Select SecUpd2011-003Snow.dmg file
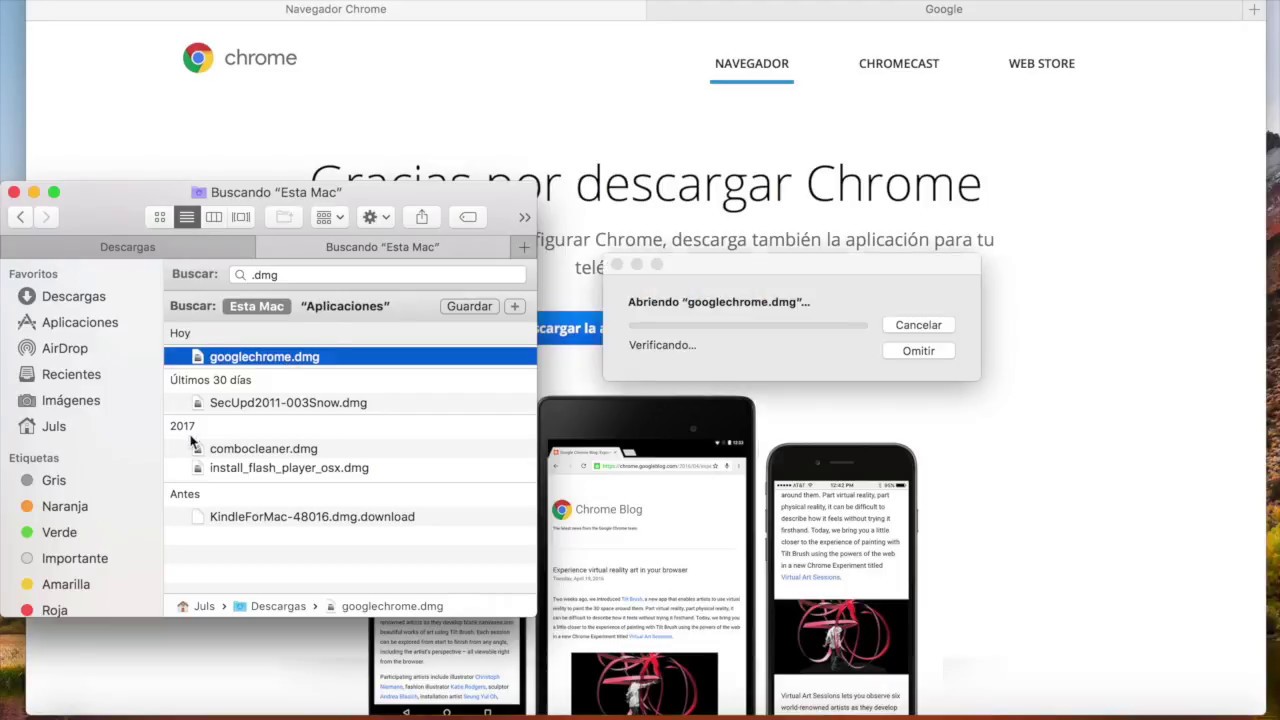This screenshot has height=720, width=1280. [350, 402]
